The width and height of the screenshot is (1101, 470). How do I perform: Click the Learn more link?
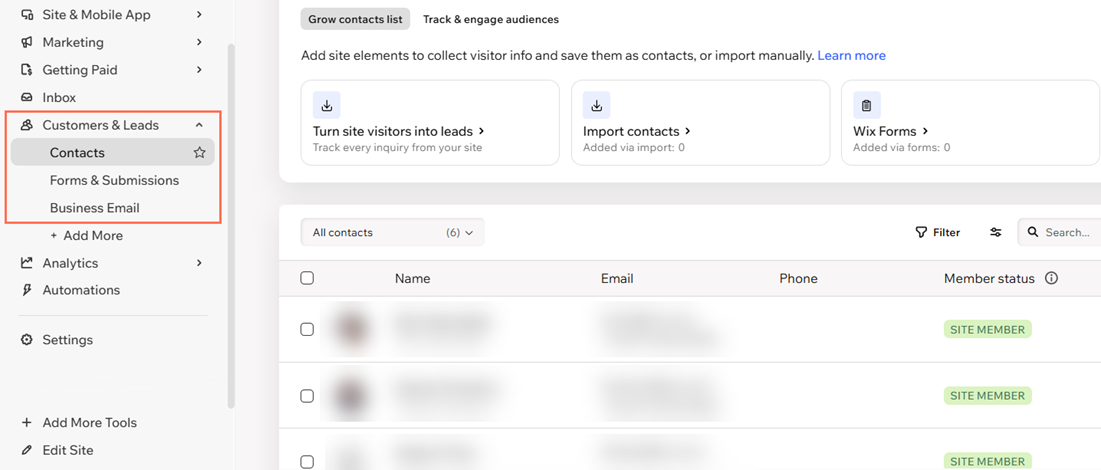click(851, 56)
